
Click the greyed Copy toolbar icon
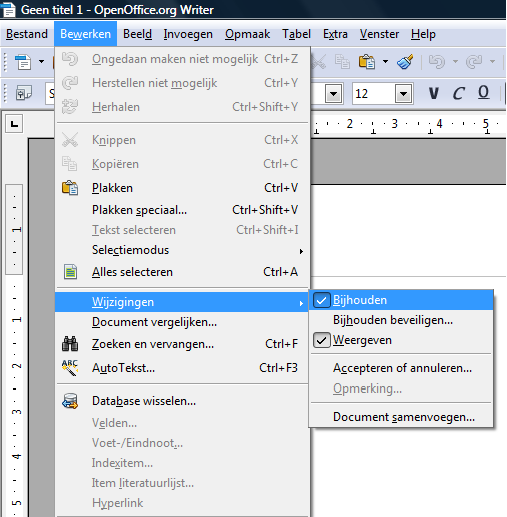[x=342, y=62]
